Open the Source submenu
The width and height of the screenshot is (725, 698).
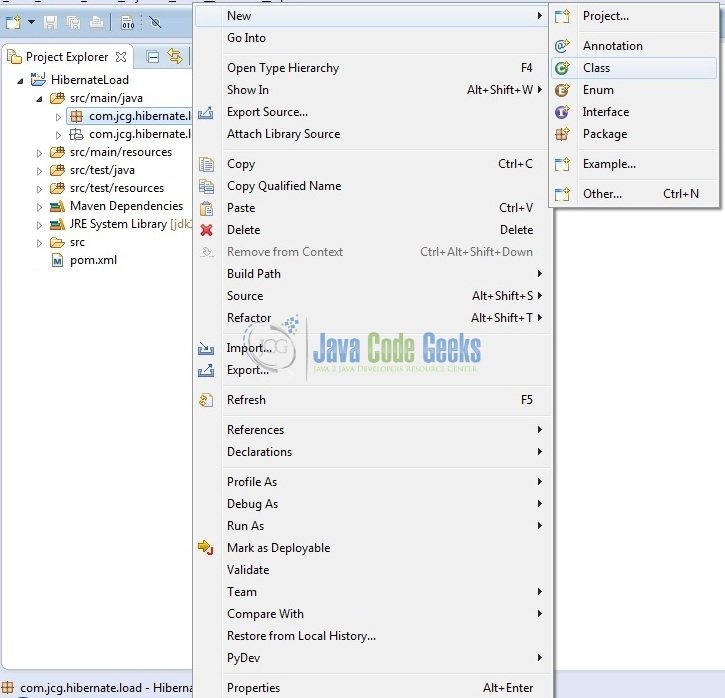tap(372, 296)
